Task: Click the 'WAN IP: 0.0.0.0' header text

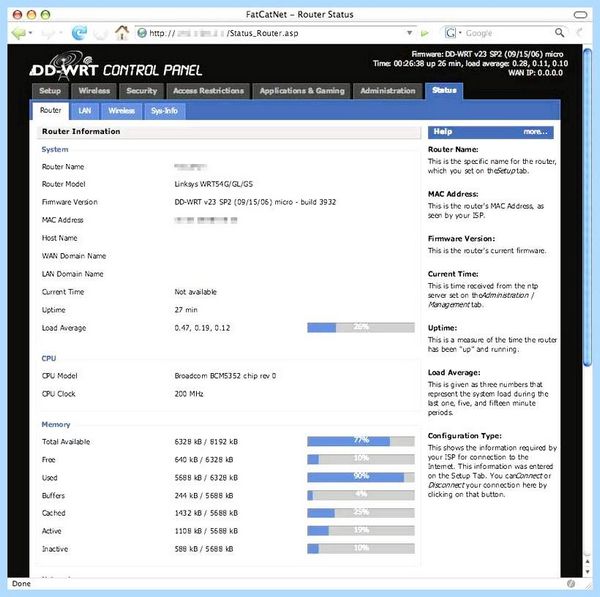Action: (535, 73)
